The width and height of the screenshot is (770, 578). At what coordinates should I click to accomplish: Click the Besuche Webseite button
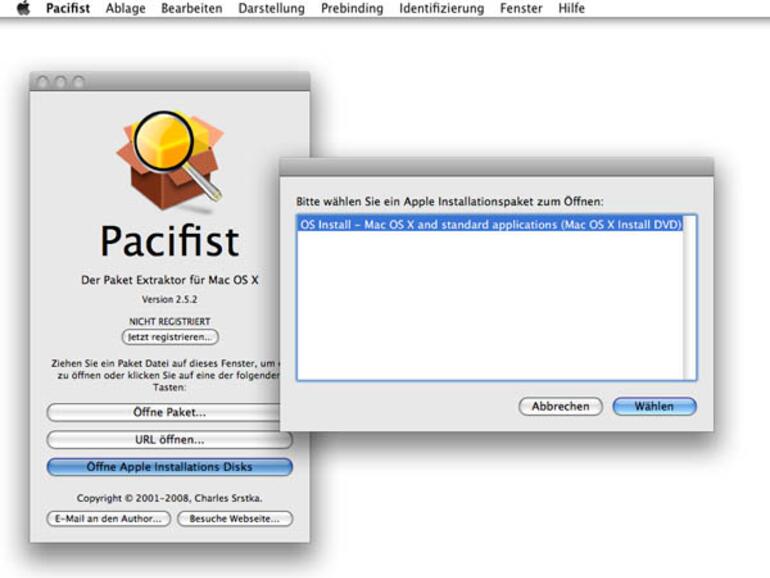point(235,519)
